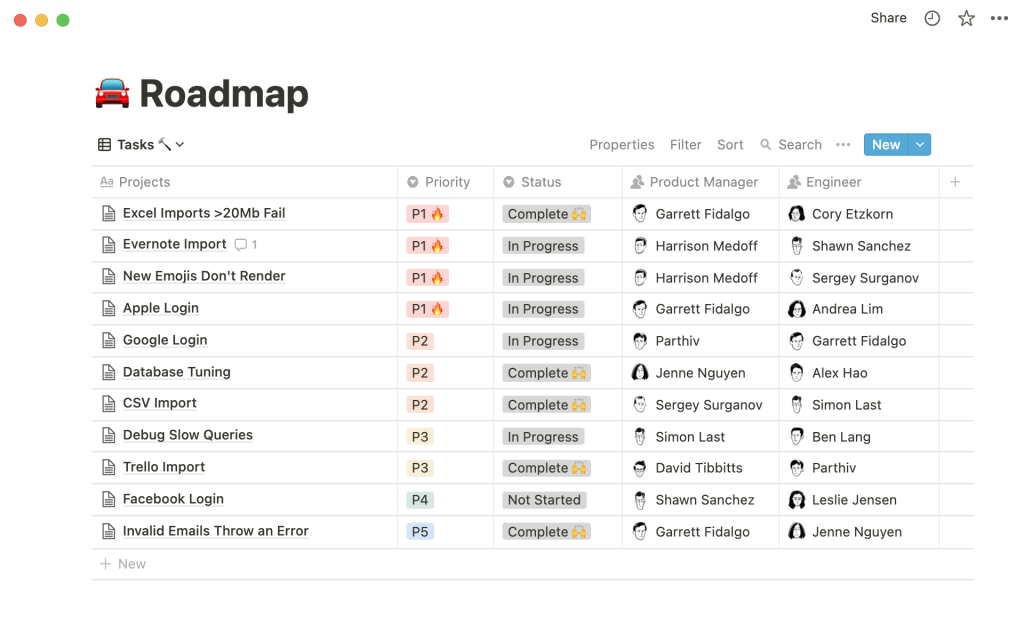Click the search magnifier icon

765,144
